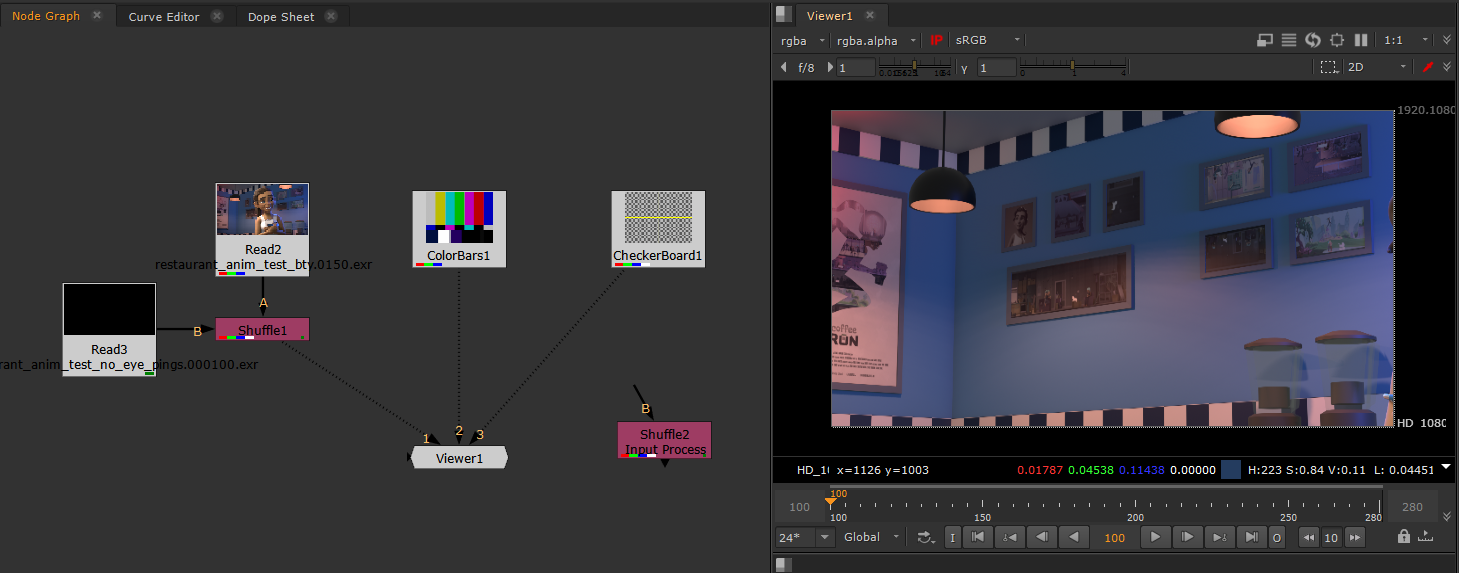Open the Global frame range dropdown
The width and height of the screenshot is (1459, 573).
coord(871,538)
